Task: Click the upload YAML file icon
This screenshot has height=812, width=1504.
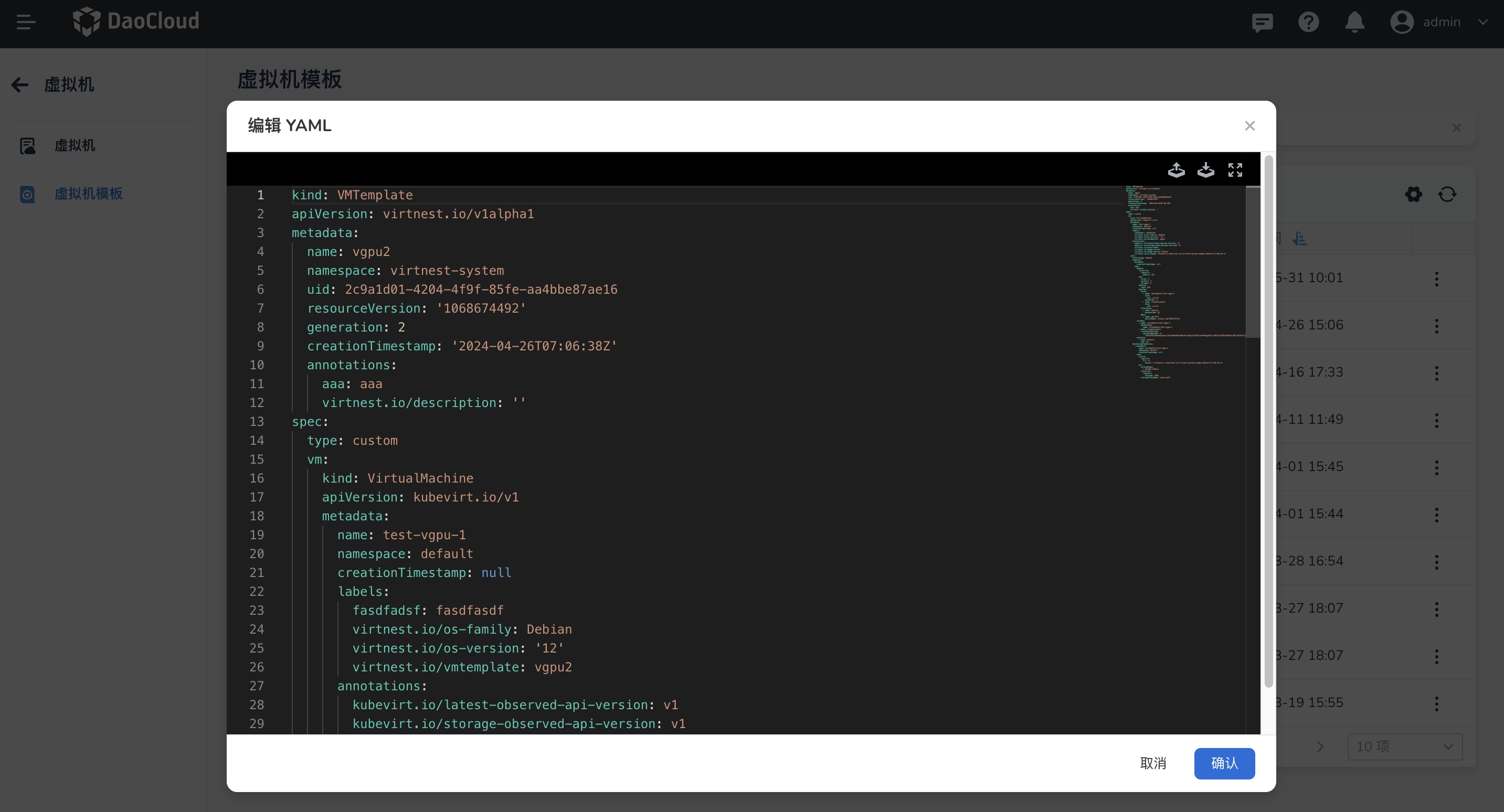Action: (1176, 170)
